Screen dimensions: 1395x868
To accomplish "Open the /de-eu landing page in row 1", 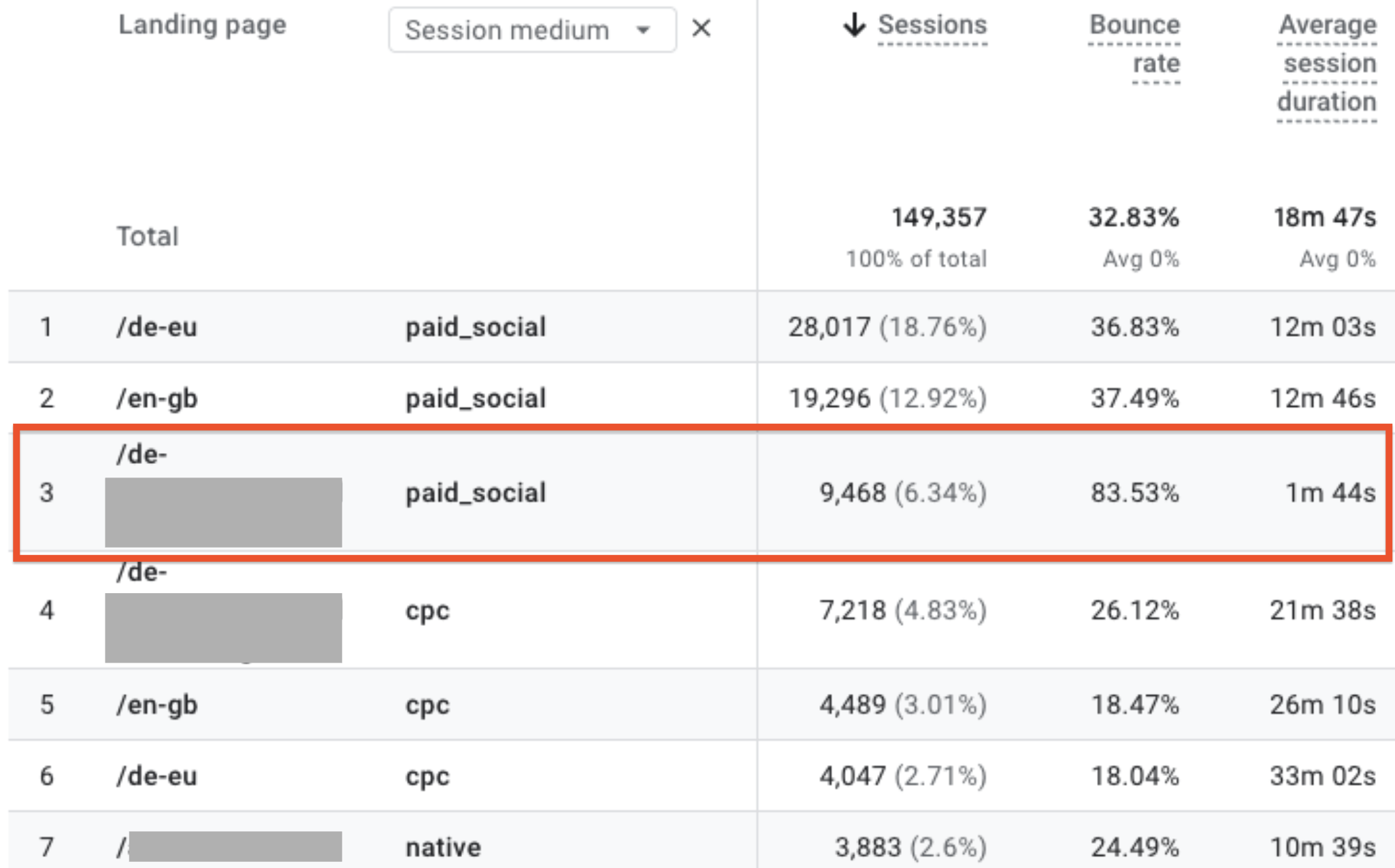I will [x=157, y=327].
